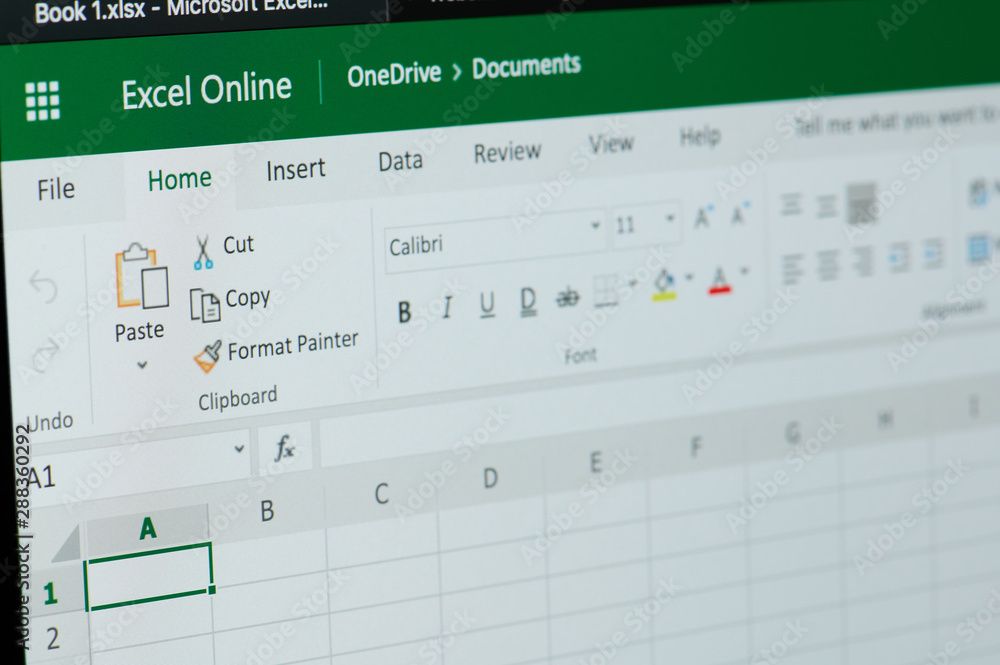Select column A header
Viewport: 1000px width, 665px height.
pos(147,528)
